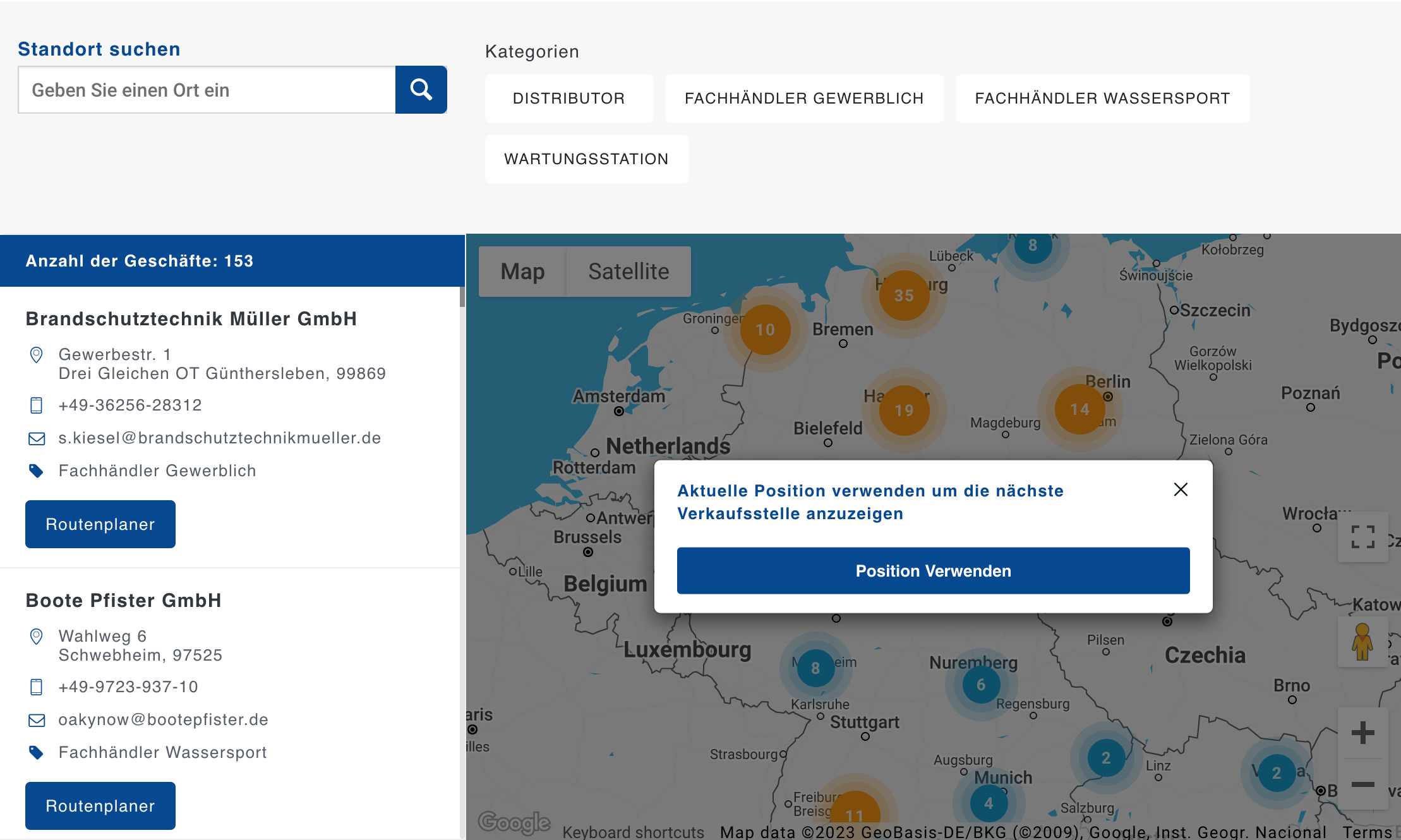Toggle fullscreen map view icon
The image size is (1401, 840).
1362,537
